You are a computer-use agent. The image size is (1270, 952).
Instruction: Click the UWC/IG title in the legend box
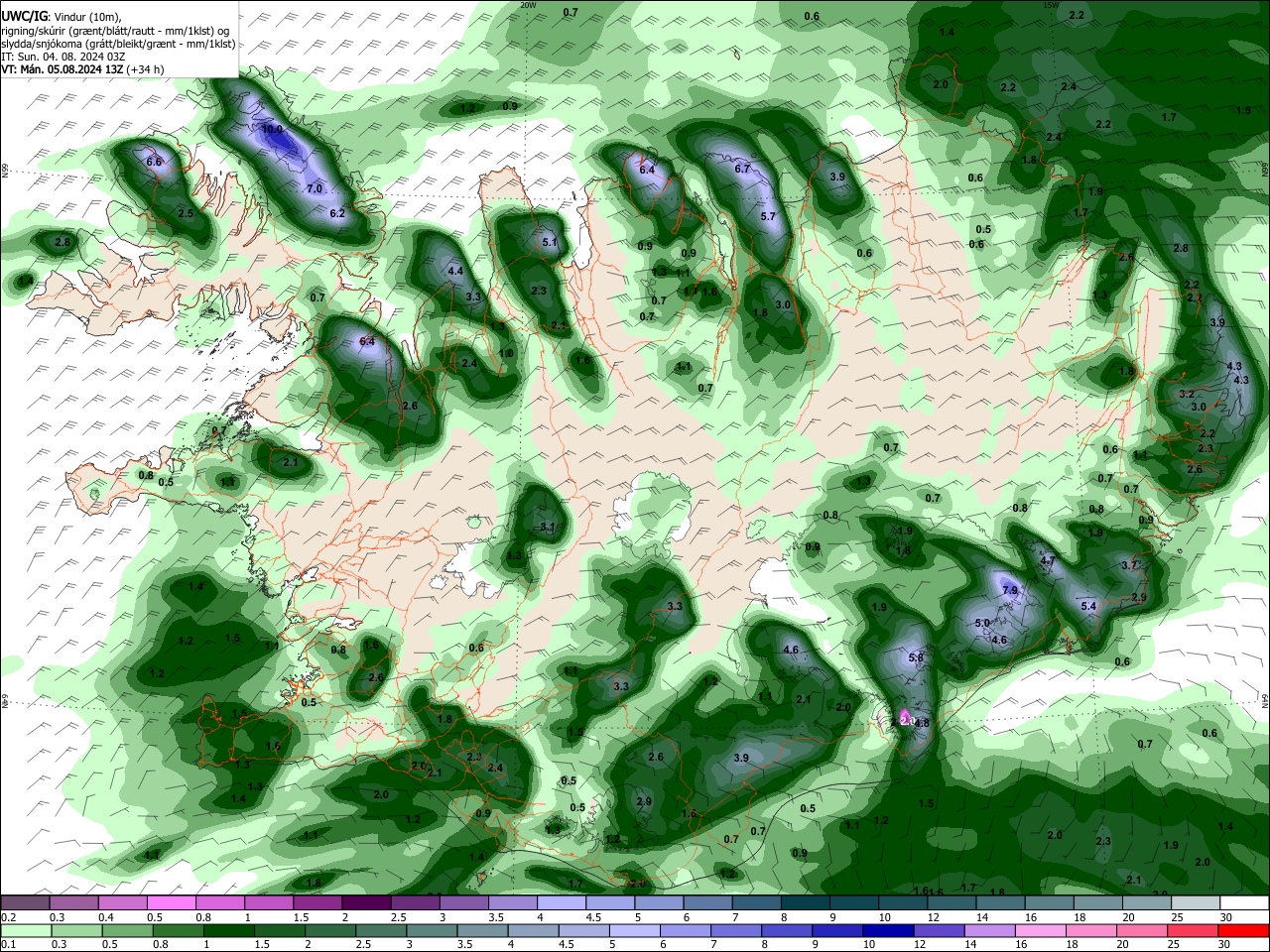(24, 17)
